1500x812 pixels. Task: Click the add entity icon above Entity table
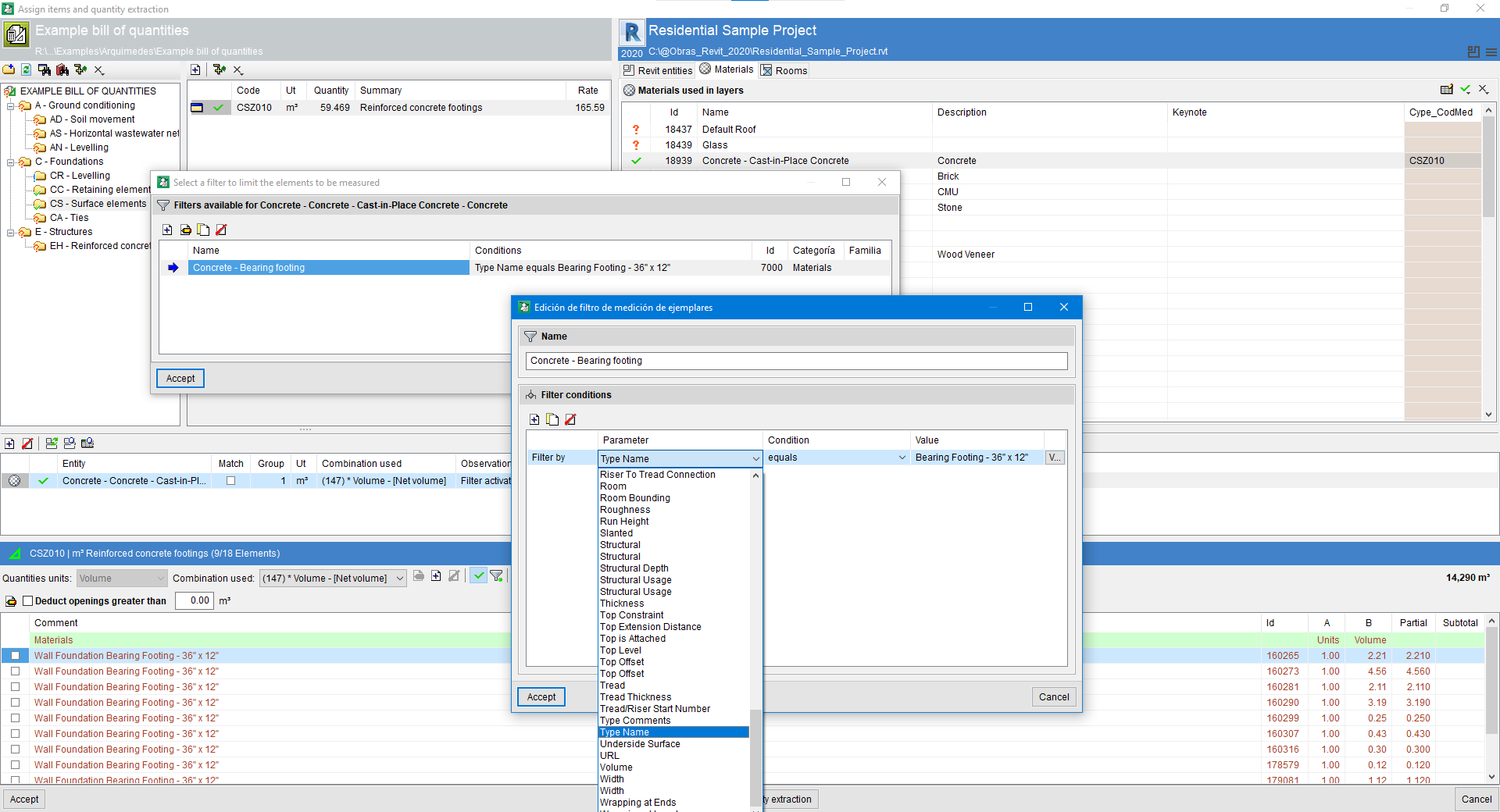click(x=9, y=443)
